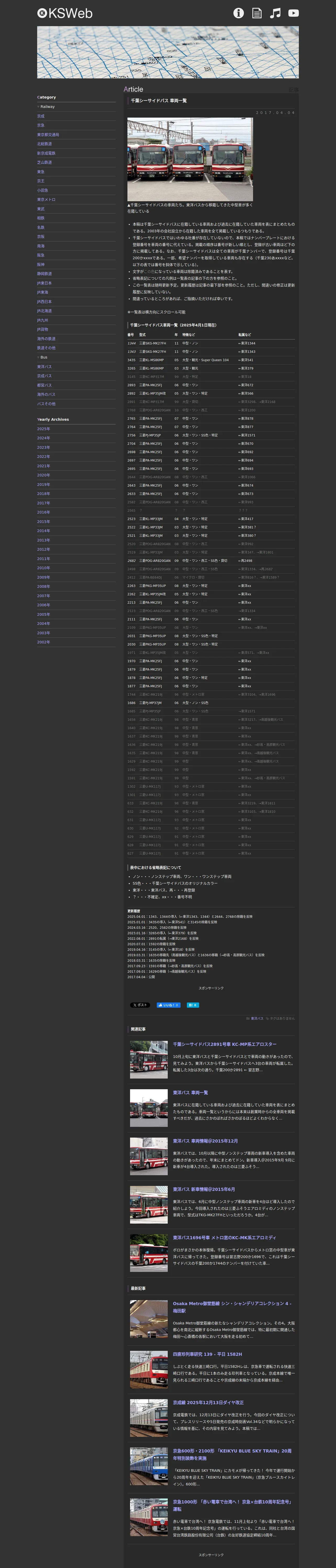
Task: Open the 2002年 yearly archive
Action: [43, 642]
